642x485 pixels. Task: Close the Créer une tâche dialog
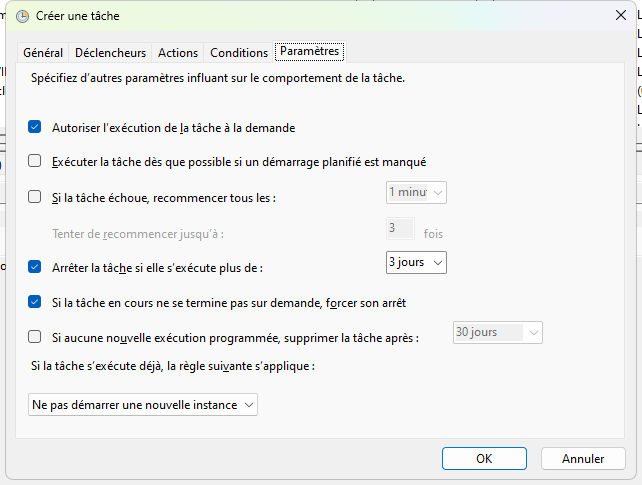[621, 15]
